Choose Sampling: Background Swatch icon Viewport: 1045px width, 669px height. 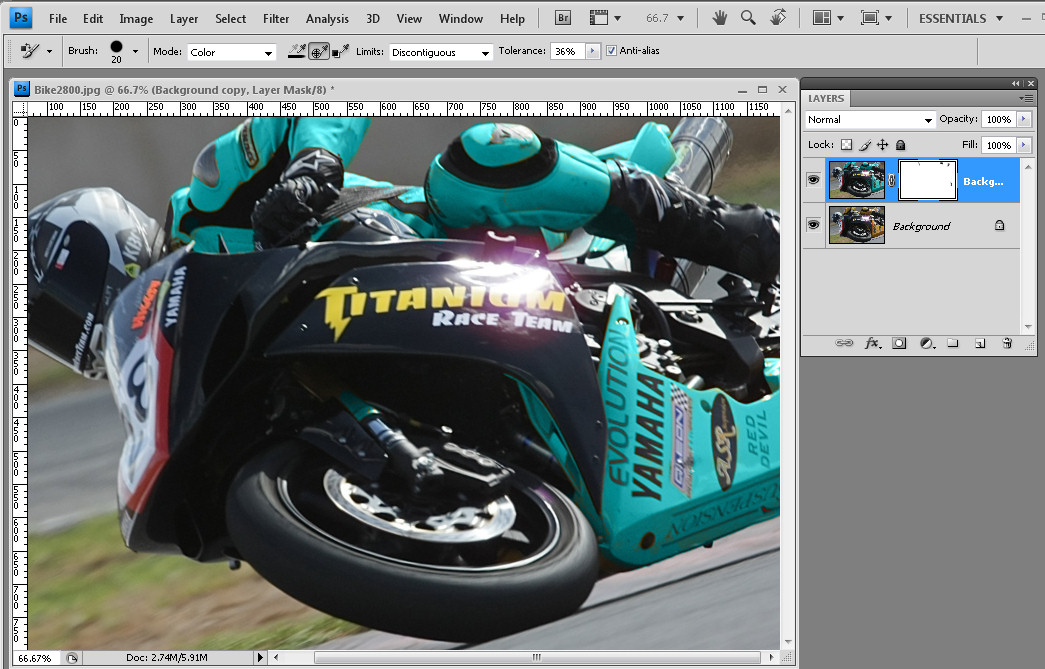coord(341,51)
